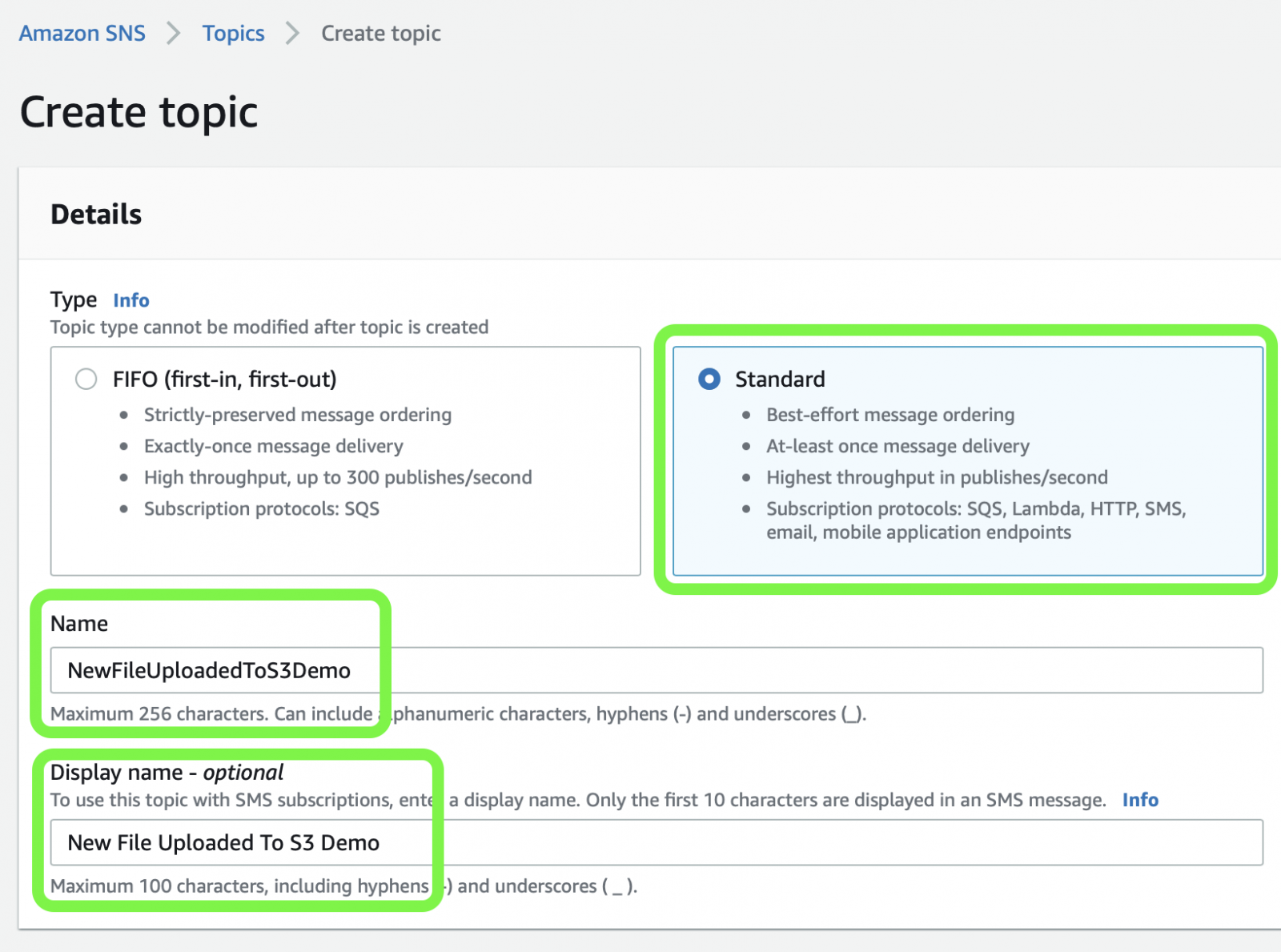Click the chevron after the Topics breadcrumb
Viewport: 1281px width, 952px height.
[x=293, y=34]
